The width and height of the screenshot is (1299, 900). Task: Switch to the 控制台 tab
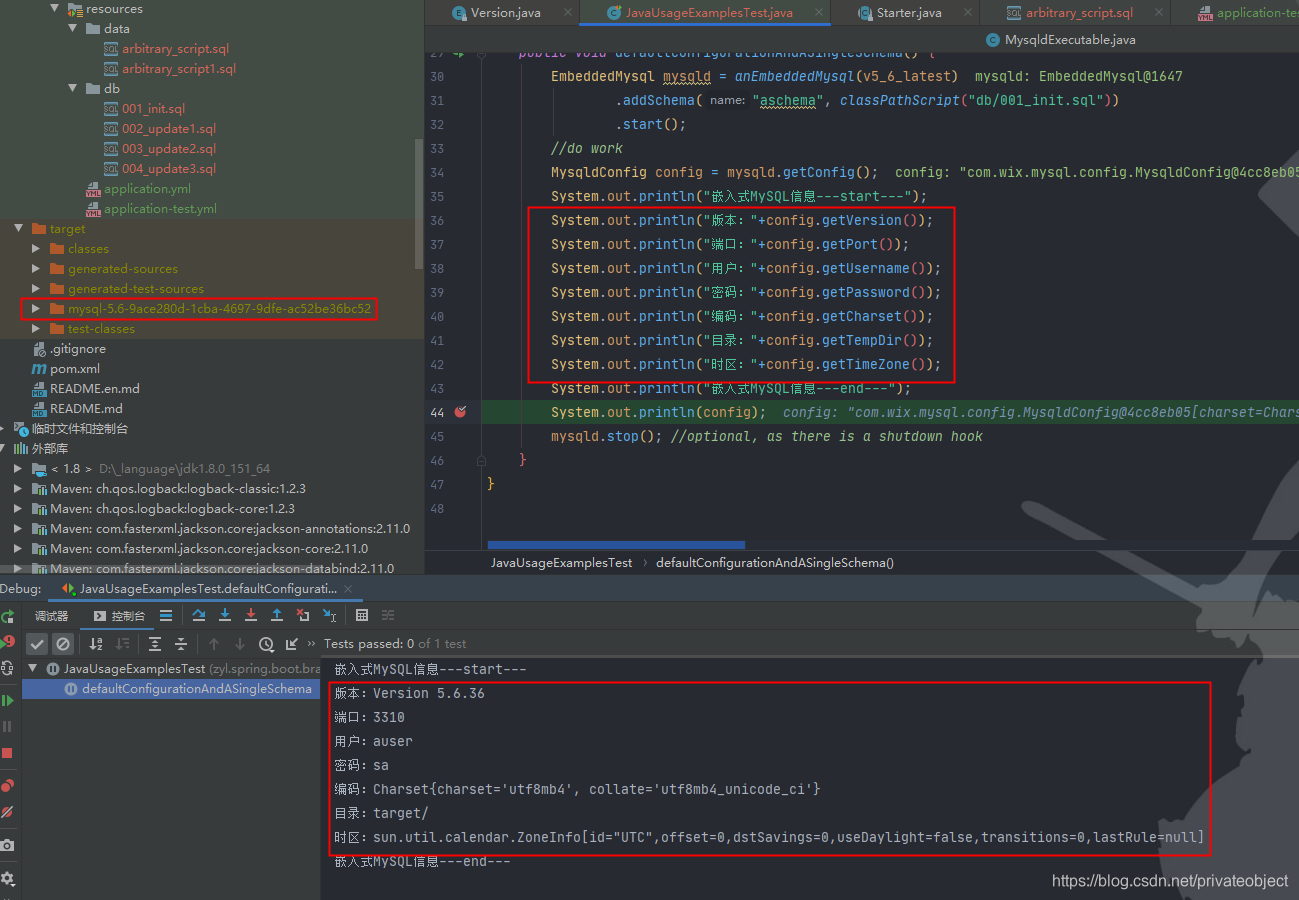(118, 616)
